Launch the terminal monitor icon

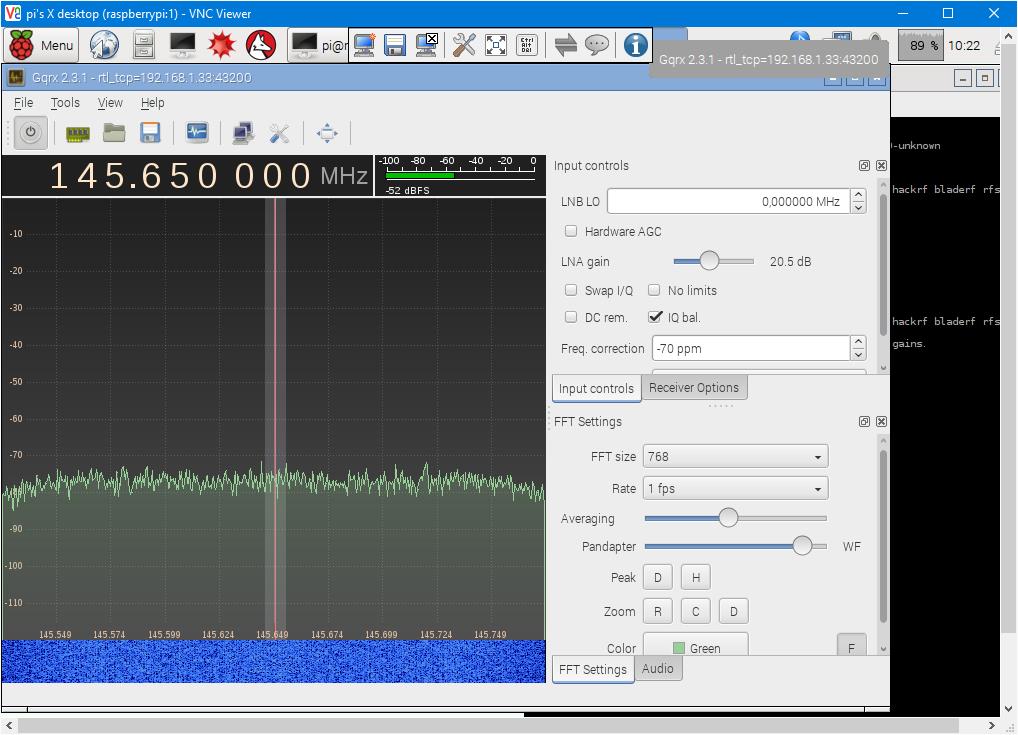pyautogui.click(x=182, y=45)
